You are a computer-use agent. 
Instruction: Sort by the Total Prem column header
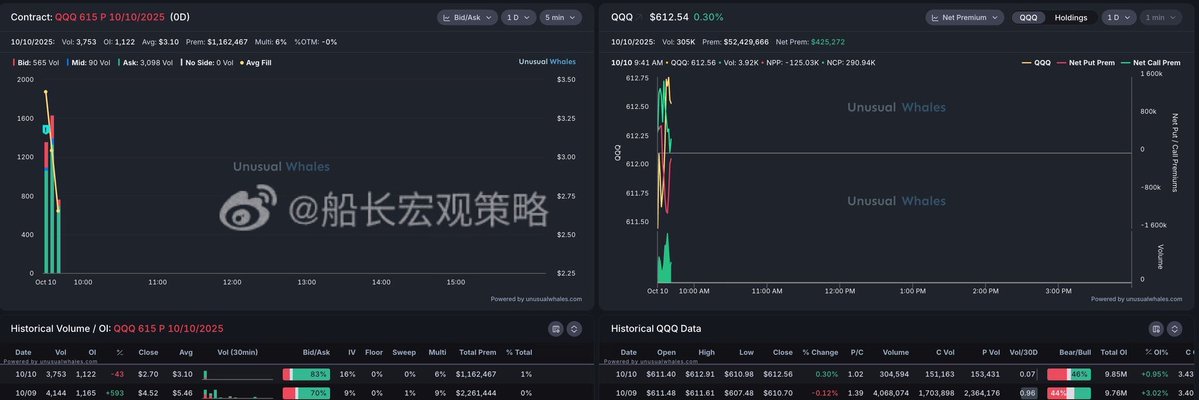pyautogui.click(x=478, y=353)
